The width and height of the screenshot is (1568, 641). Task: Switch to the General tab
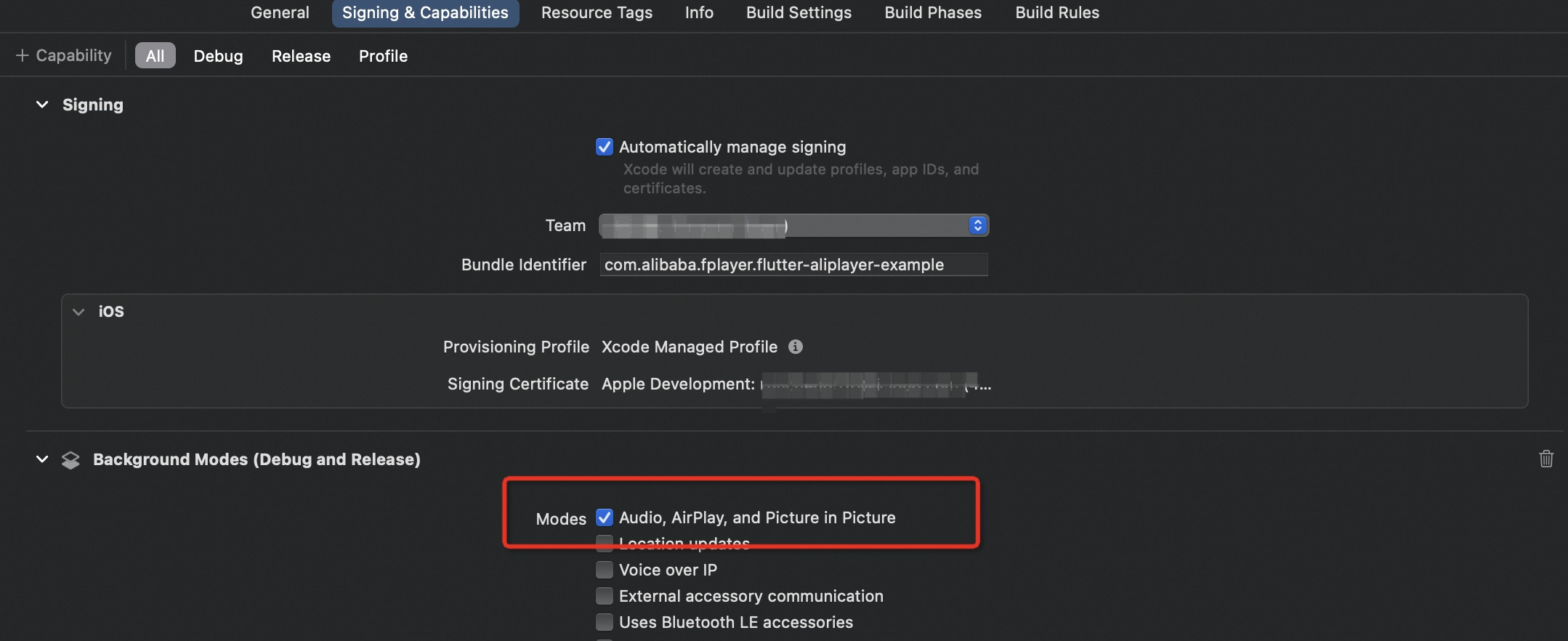pos(280,13)
